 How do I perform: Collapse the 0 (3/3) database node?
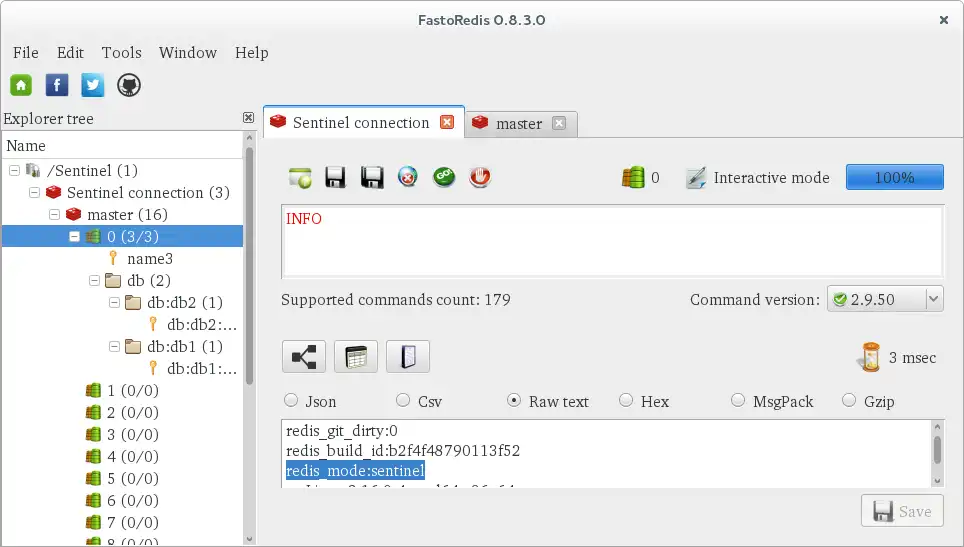coord(74,236)
